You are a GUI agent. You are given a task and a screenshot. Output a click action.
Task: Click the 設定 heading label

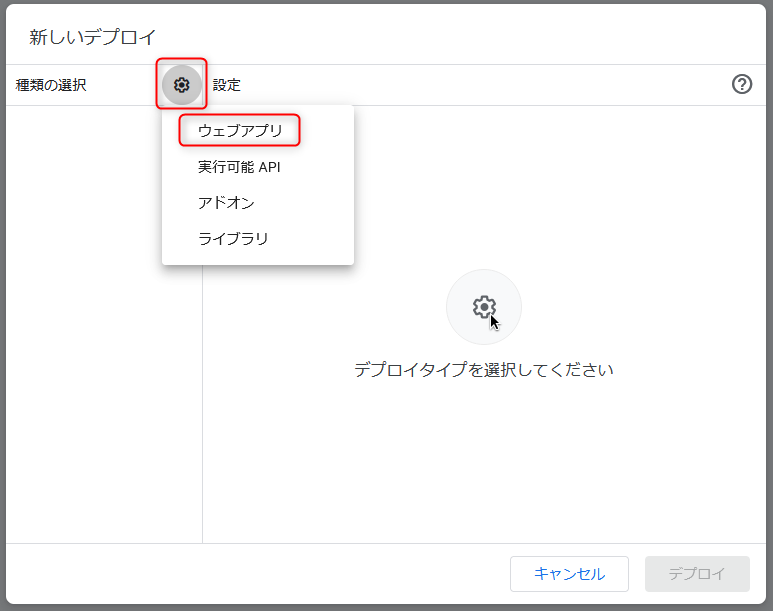point(227,85)
